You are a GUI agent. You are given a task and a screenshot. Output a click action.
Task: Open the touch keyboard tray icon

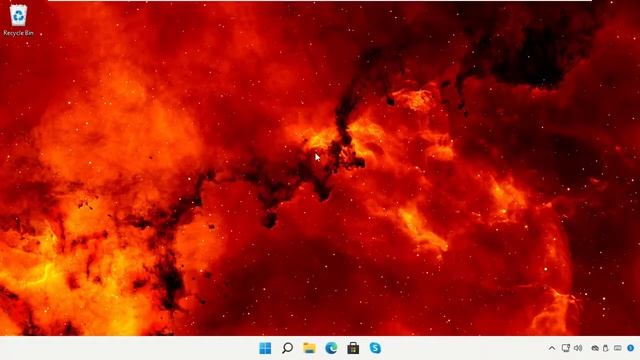[x=618, y=348]
